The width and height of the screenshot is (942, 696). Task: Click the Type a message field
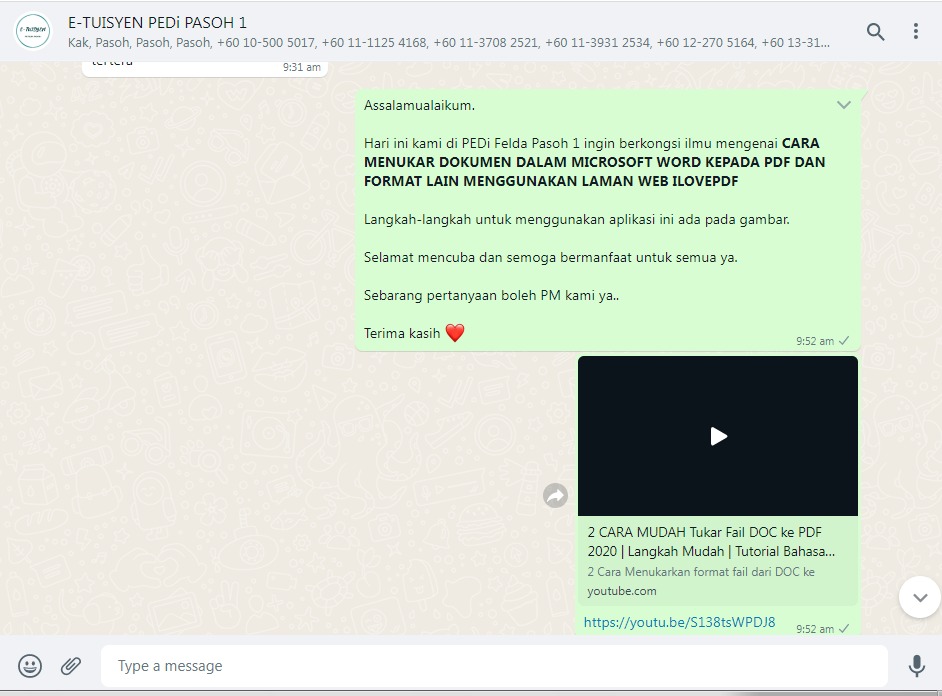click(x=494, y=665)
